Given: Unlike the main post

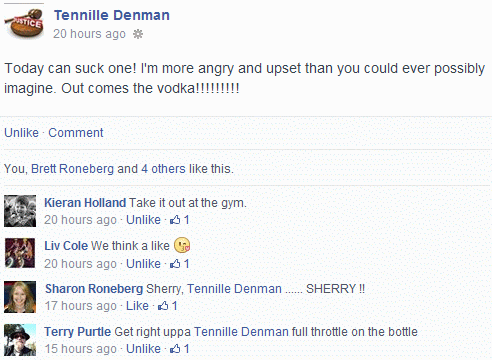Looking at the screenshot, I should coord(21,133).
